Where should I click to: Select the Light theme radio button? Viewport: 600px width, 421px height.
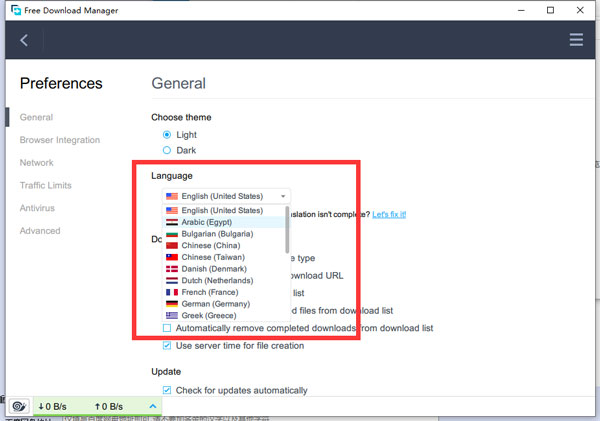coord(167,135)
